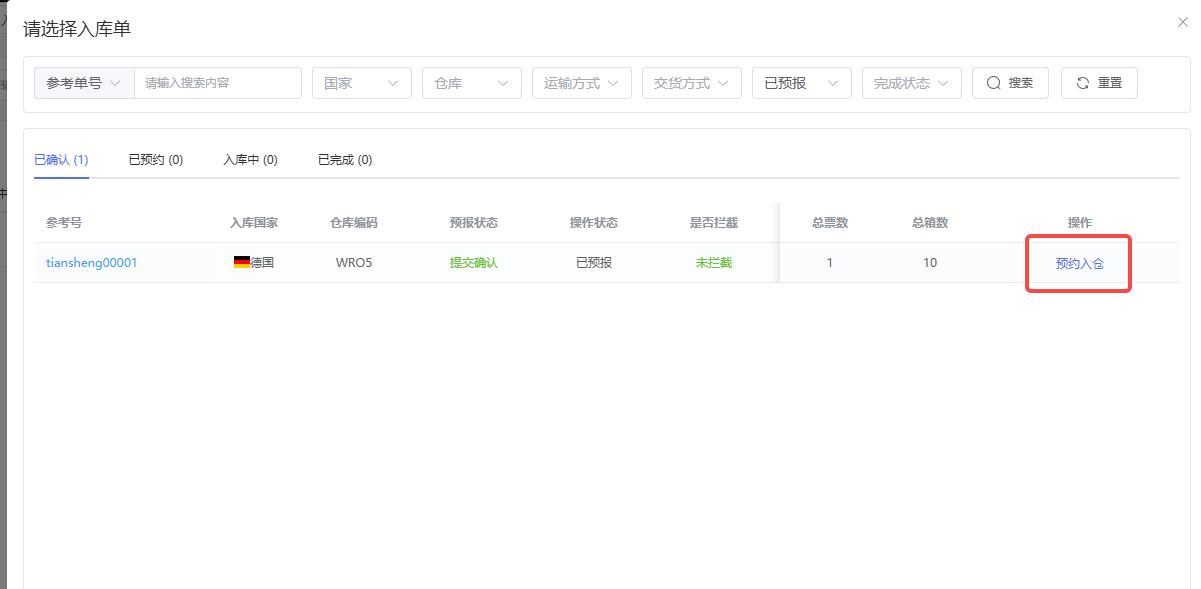Screen dimensions: 1201x589
Task: Open the 交货方式 dropdown
Action: 692,83
